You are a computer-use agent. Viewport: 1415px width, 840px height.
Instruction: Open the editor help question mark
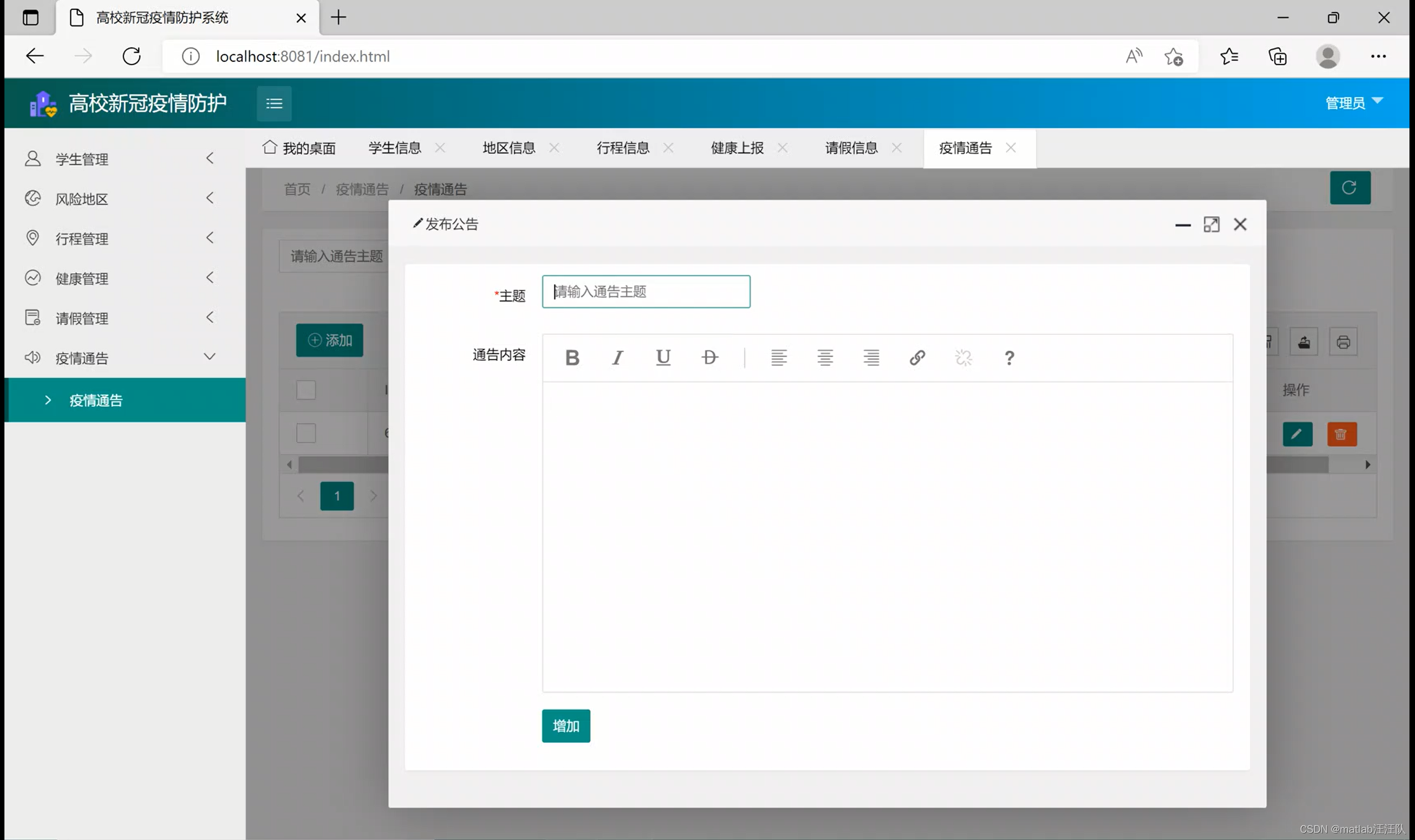point(1009,358)
